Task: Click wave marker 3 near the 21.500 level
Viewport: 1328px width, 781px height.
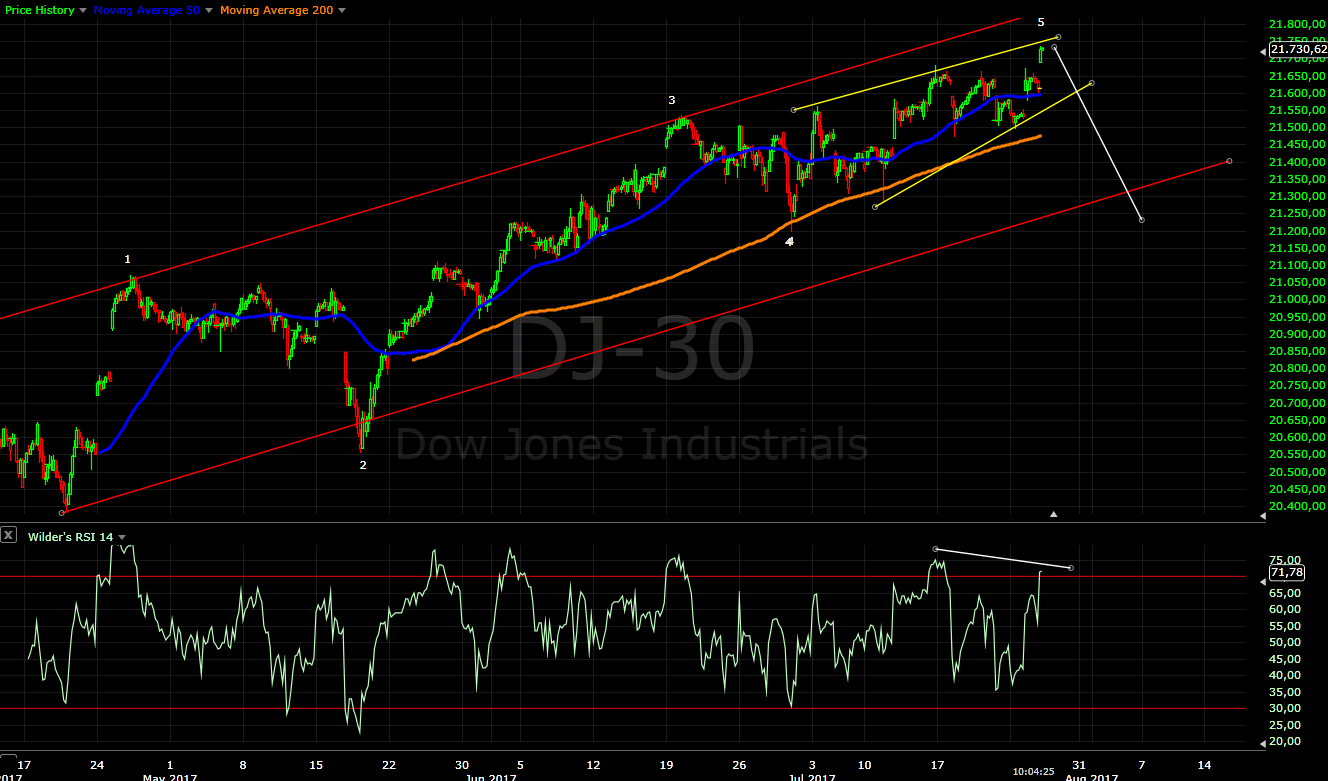Action: click(670, 100)
